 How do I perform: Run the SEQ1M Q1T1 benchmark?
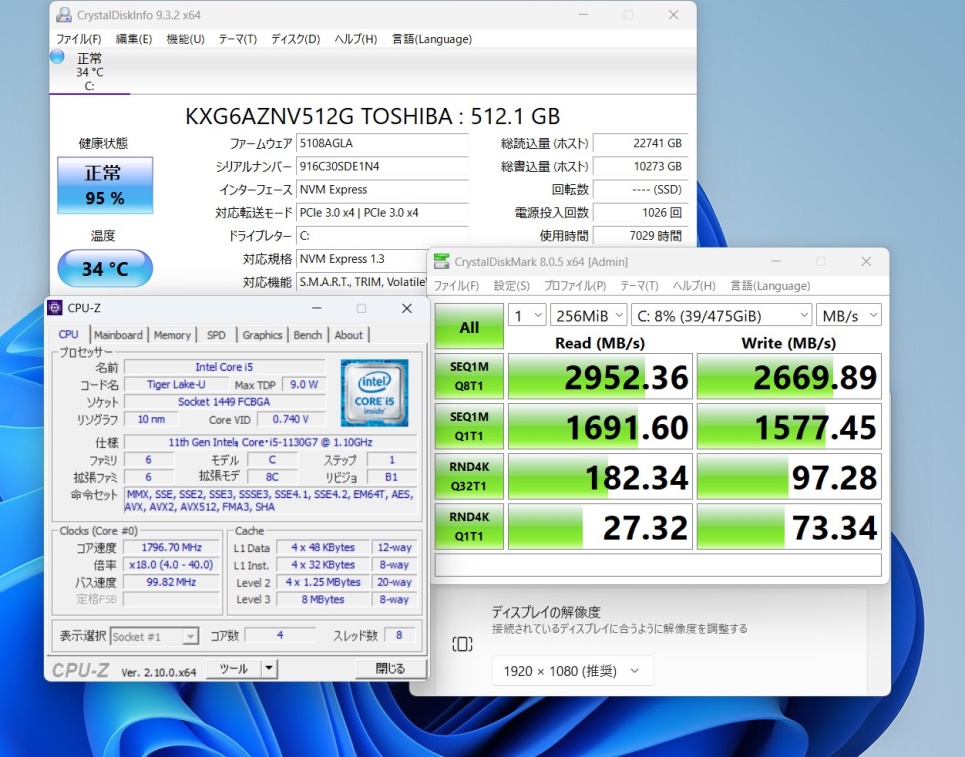point(469,426)
